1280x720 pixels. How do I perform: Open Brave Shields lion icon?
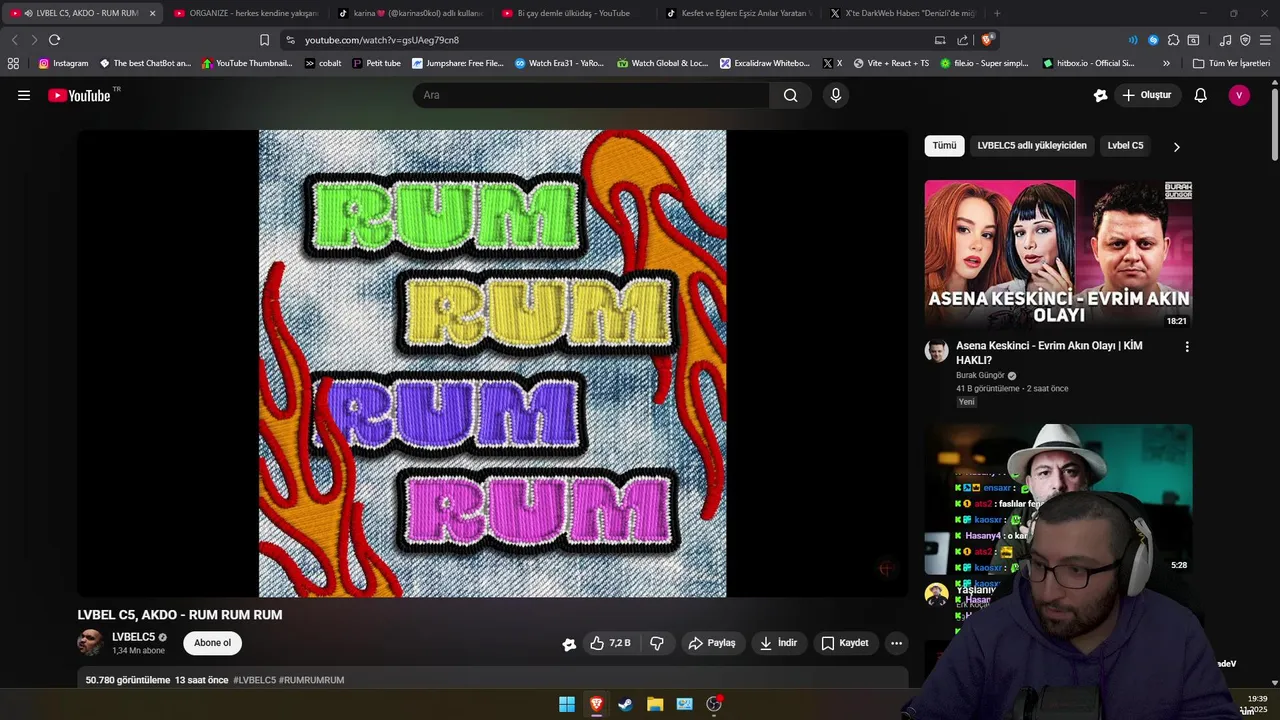click(986, 40)
